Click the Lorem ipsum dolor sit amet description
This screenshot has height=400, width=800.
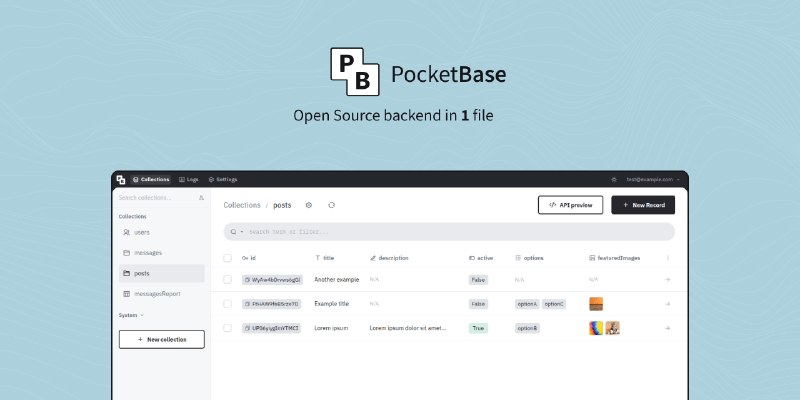click(x=408, y=328)
